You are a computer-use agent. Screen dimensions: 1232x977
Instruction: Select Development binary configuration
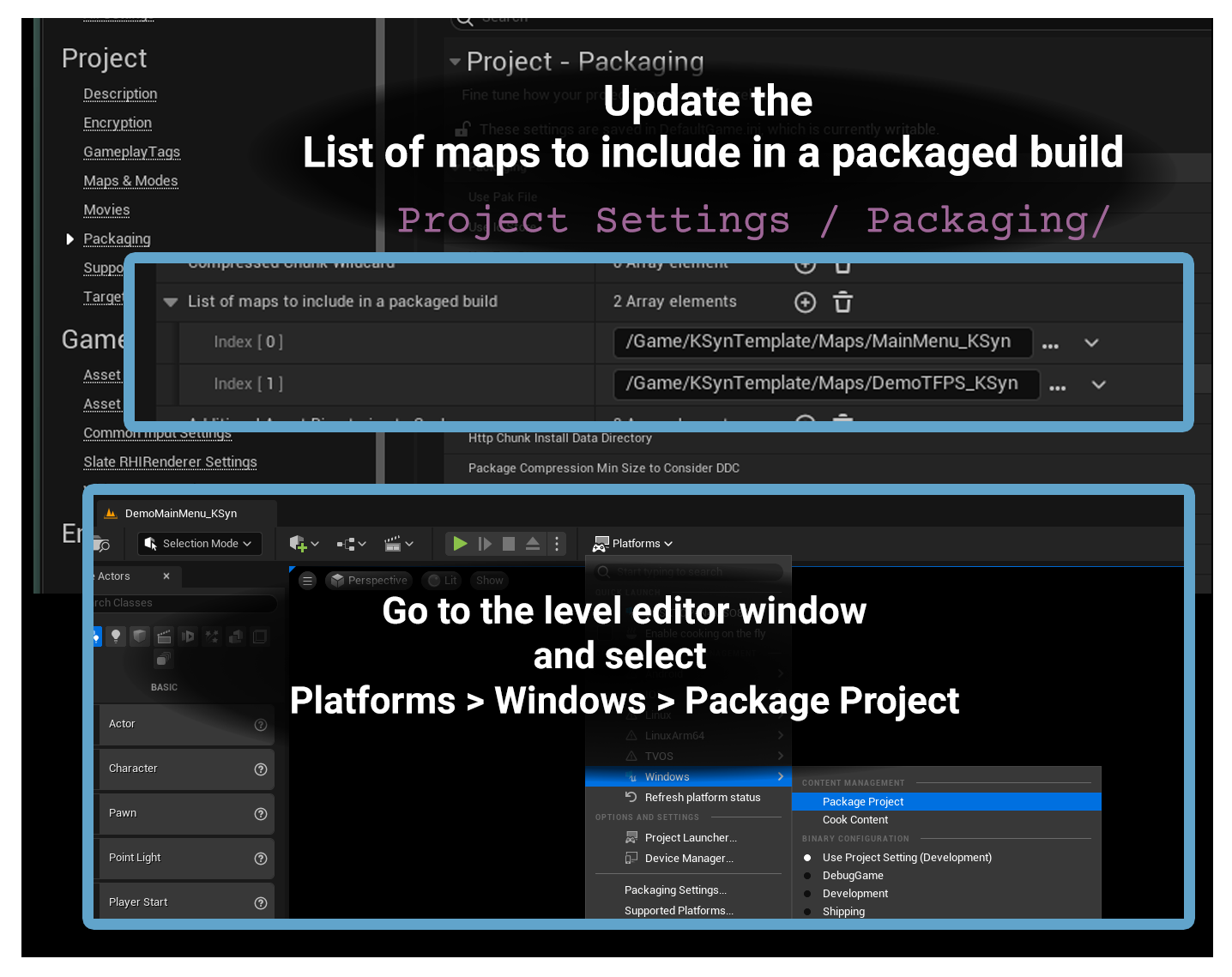click(946, 893)
